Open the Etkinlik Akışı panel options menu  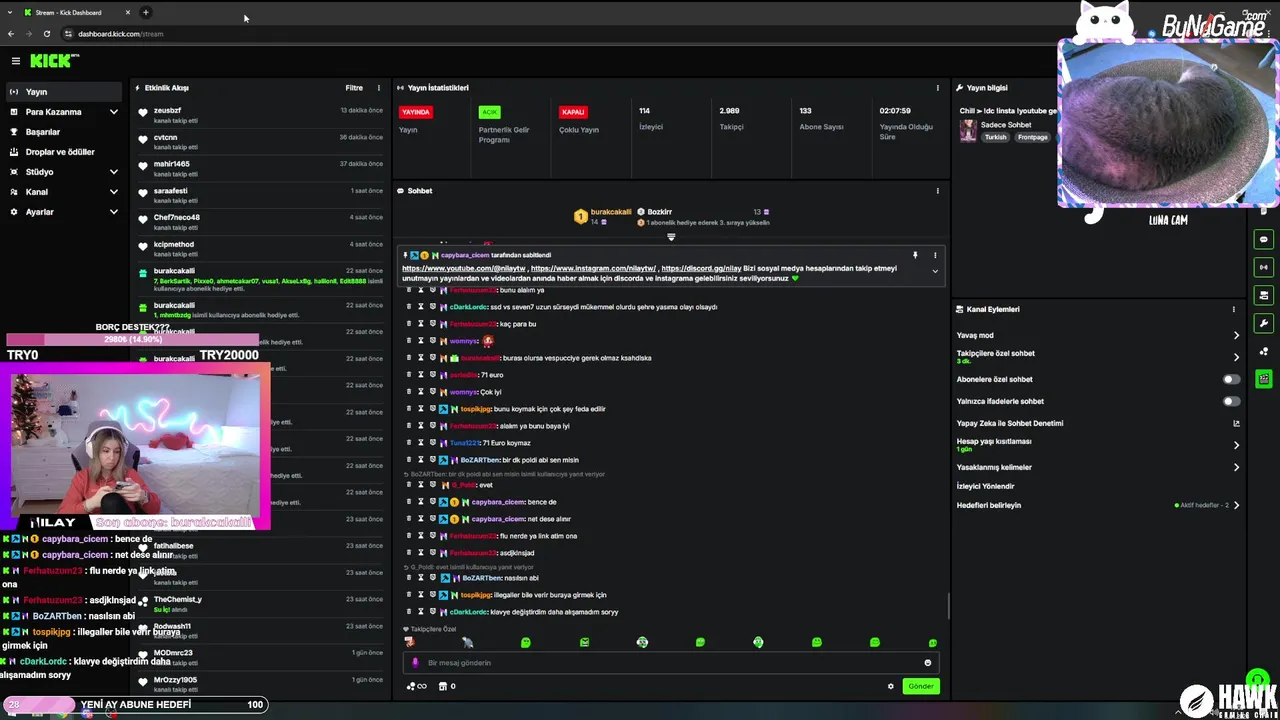[378, 88]
